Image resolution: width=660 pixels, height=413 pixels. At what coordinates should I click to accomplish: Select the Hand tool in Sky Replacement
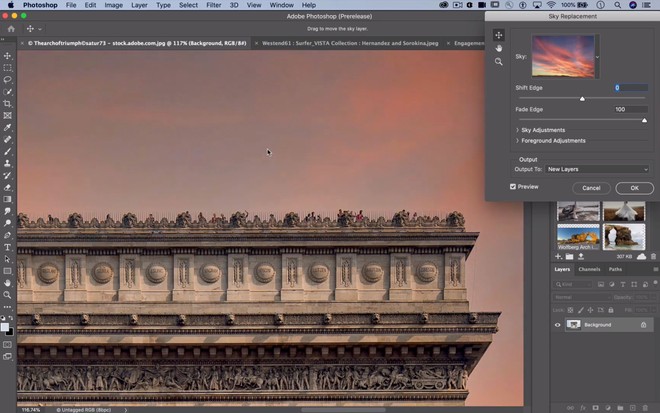click(499, 48)
